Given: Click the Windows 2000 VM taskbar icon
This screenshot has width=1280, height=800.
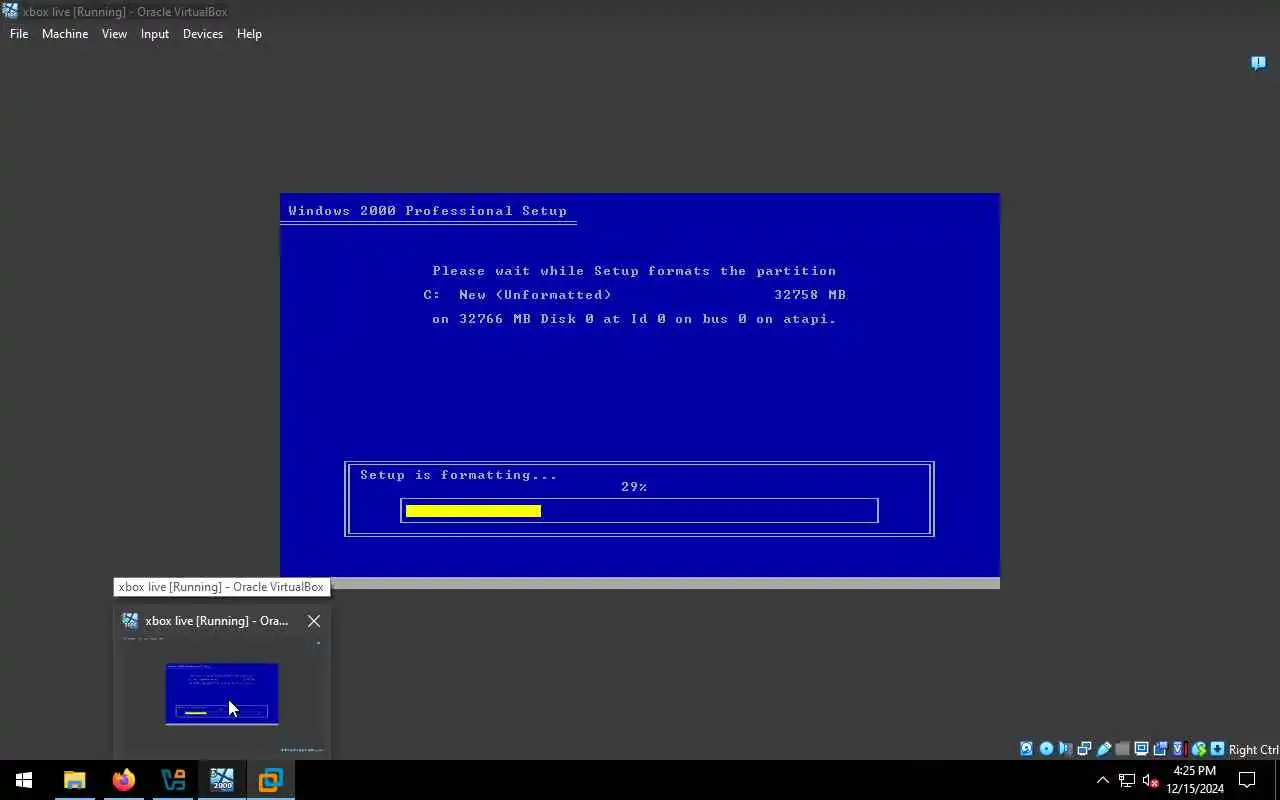Looking at the screenshot, I should pos(221,780).
